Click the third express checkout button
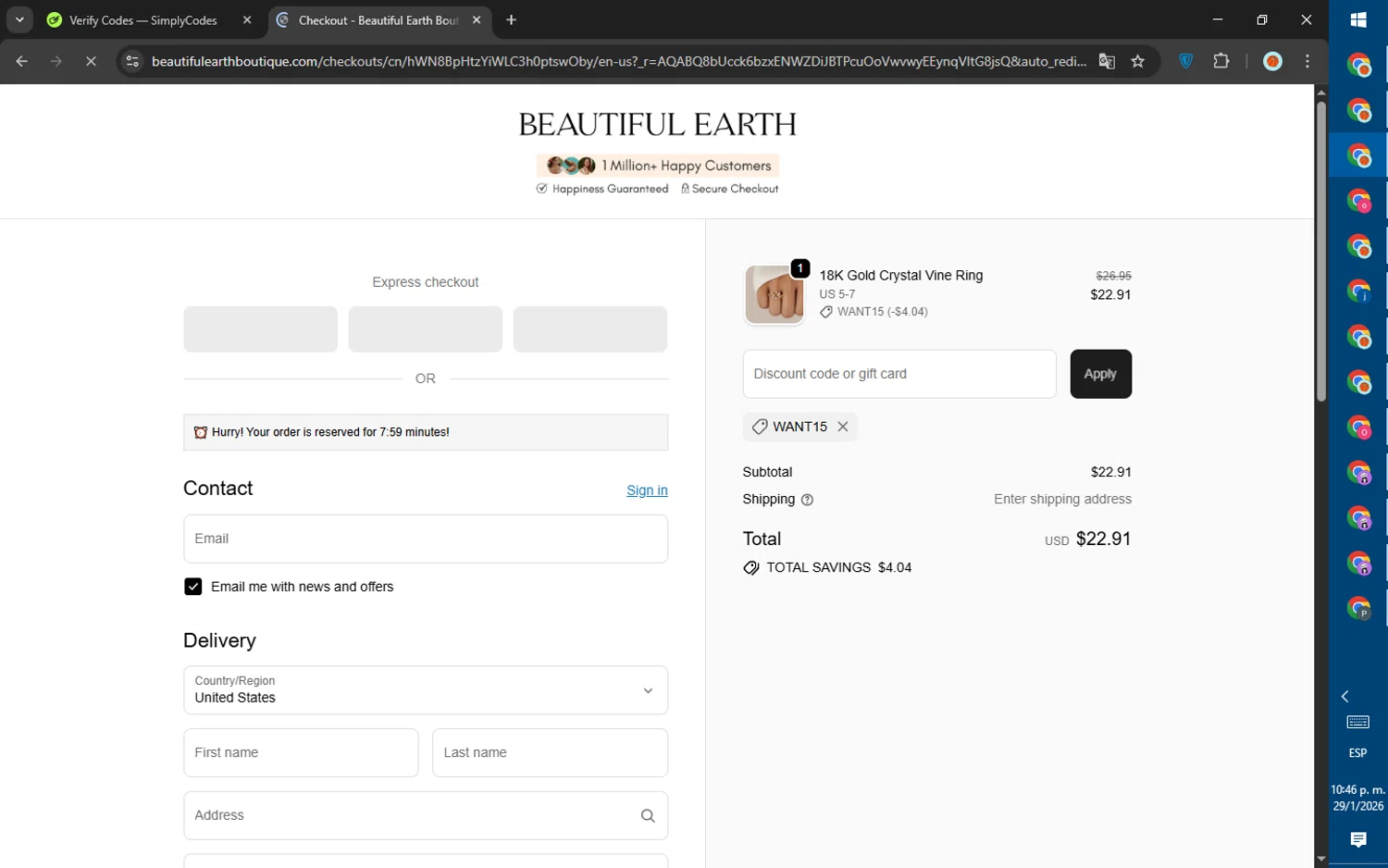 coord(590,329)
